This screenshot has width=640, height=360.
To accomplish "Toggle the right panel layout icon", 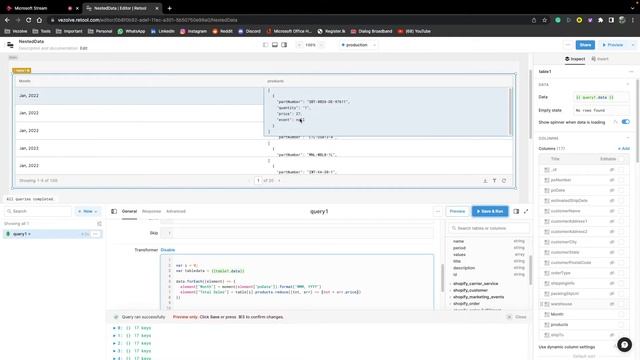I will [x=284, y=45].
